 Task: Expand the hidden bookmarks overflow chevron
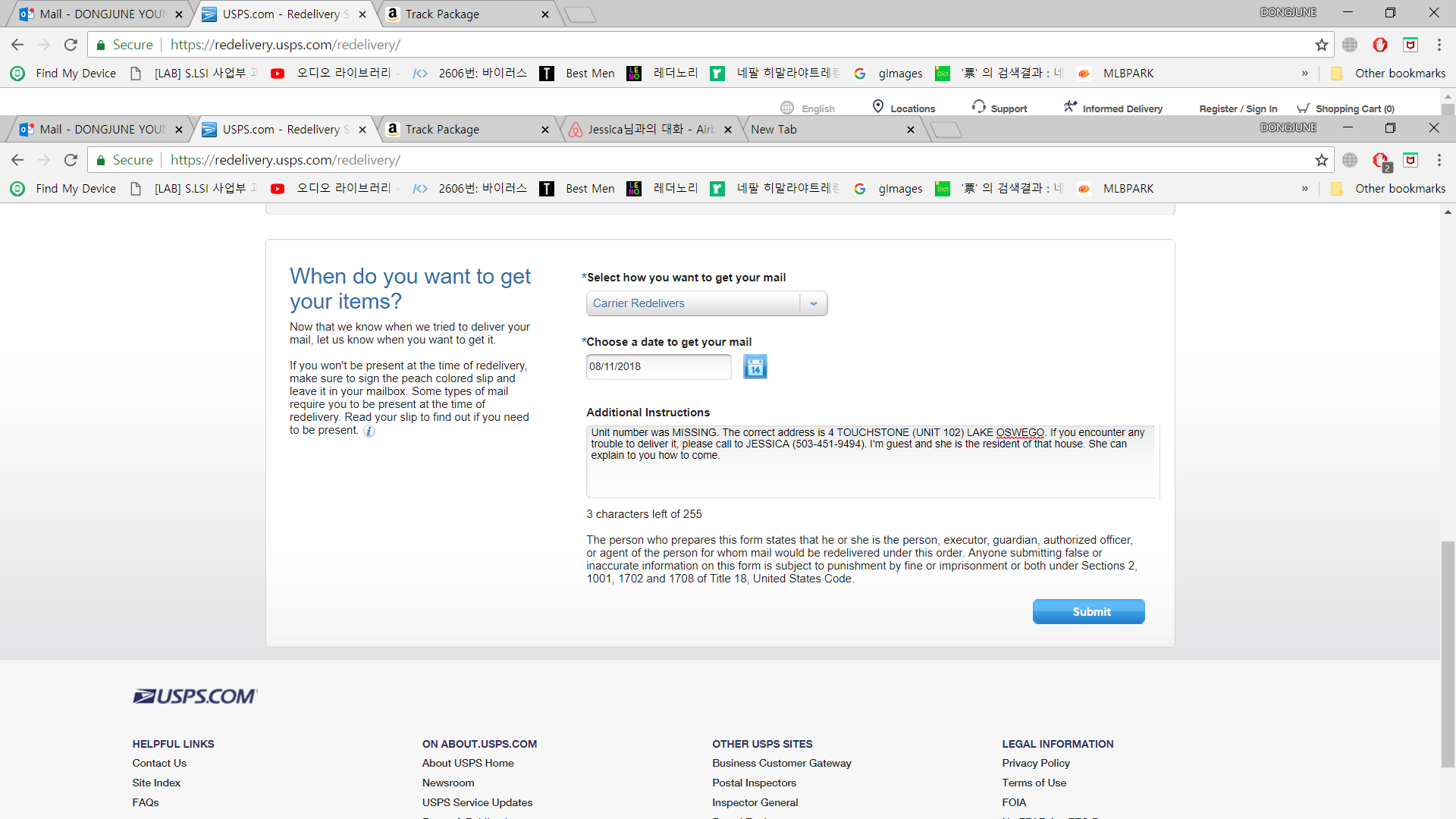coord(1305,189)
